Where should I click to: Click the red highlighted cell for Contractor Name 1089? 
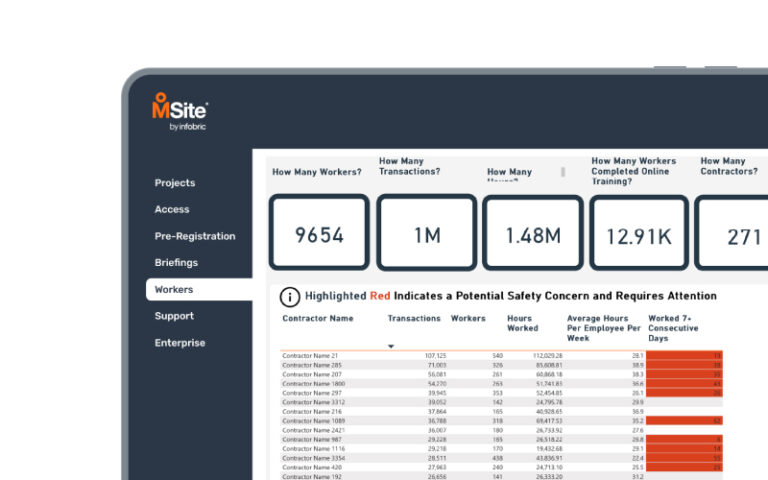pos(684,422)
